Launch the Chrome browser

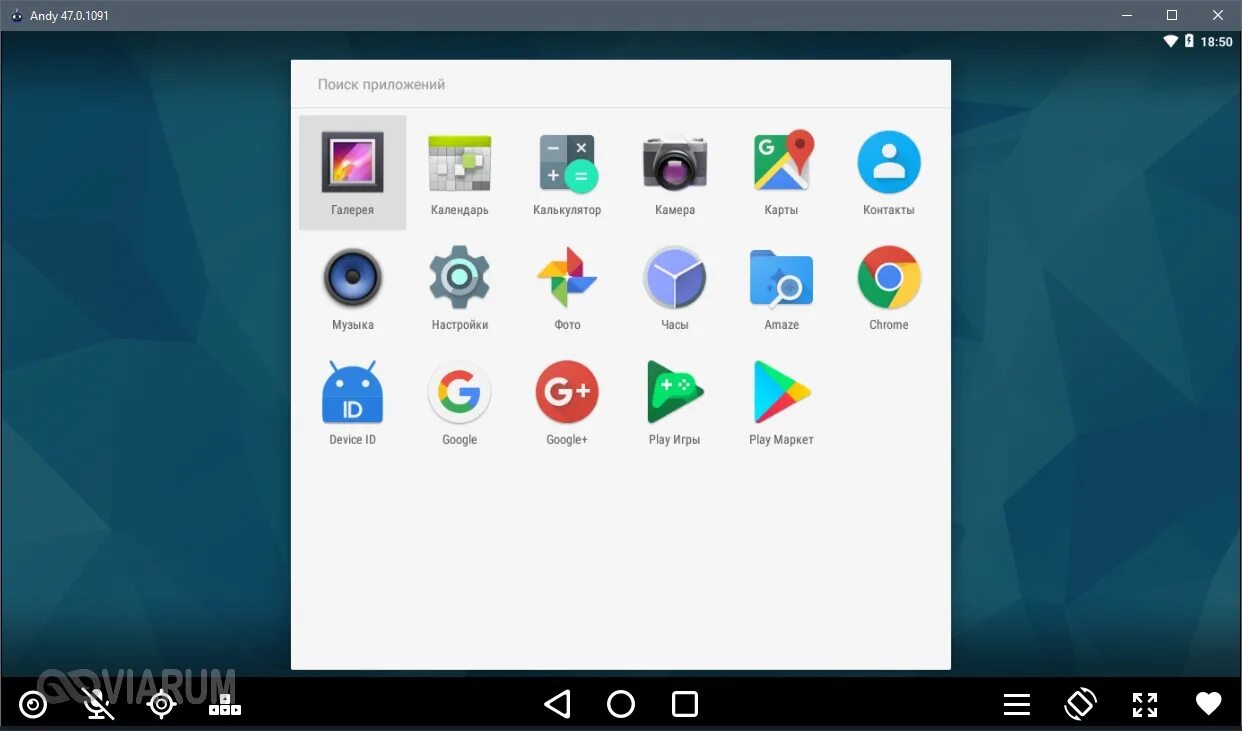888,287
